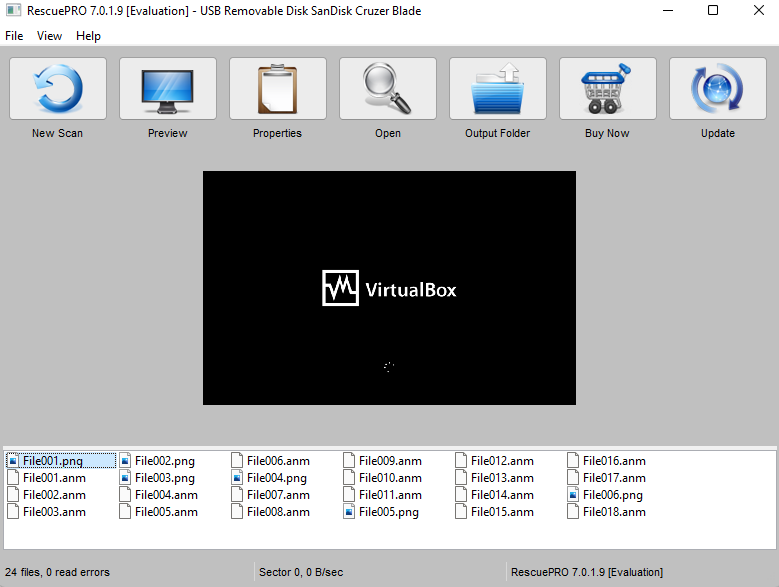The height and width of the screenshot is (587, 779).
Task: Click the Open magnifying glass icon
Action: [x=388, y=89]
